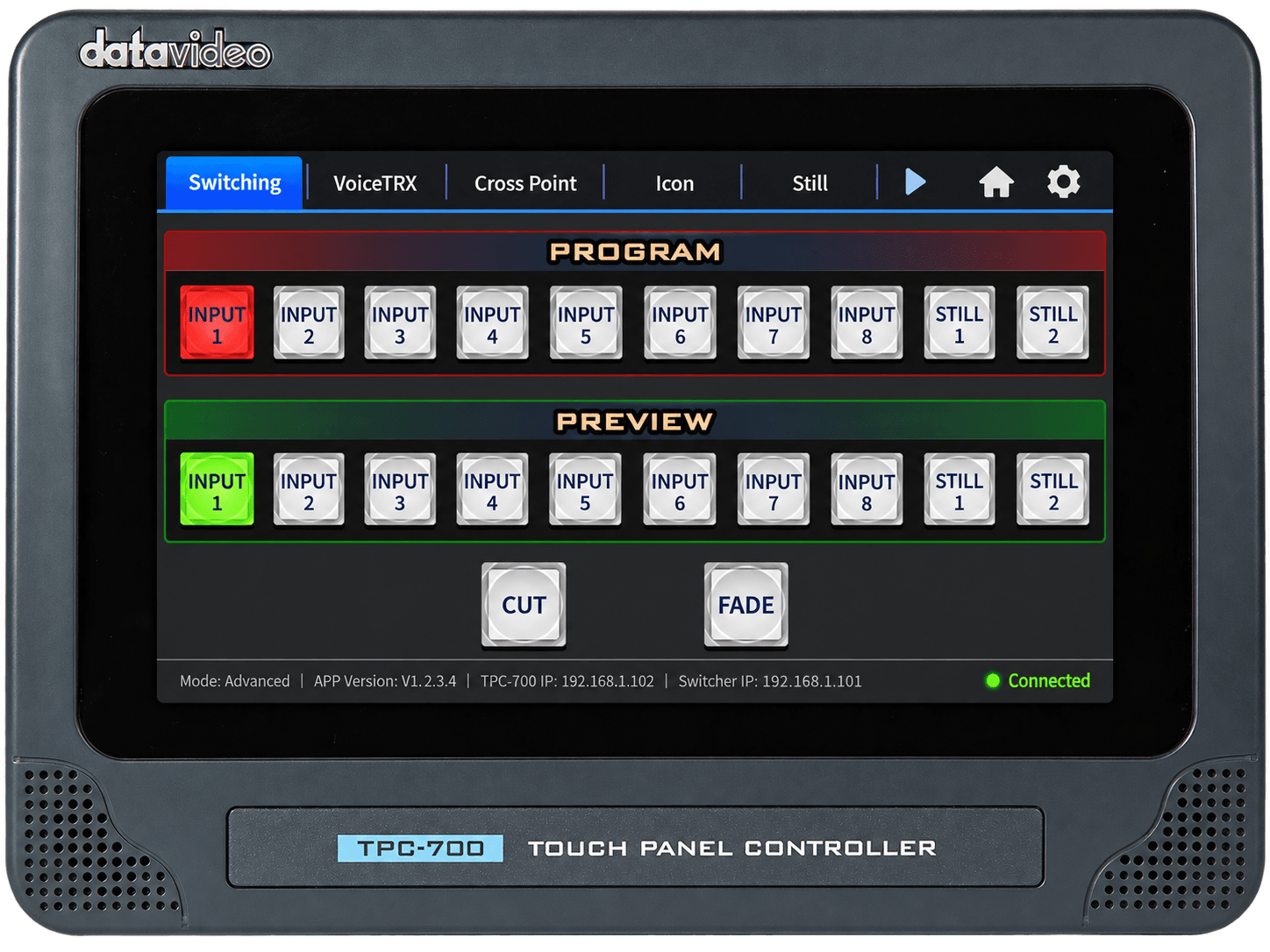Select INPUT 8 in Program row
Image resolution: width=1270 pixels, height=952 pixels.
[867, 323]
